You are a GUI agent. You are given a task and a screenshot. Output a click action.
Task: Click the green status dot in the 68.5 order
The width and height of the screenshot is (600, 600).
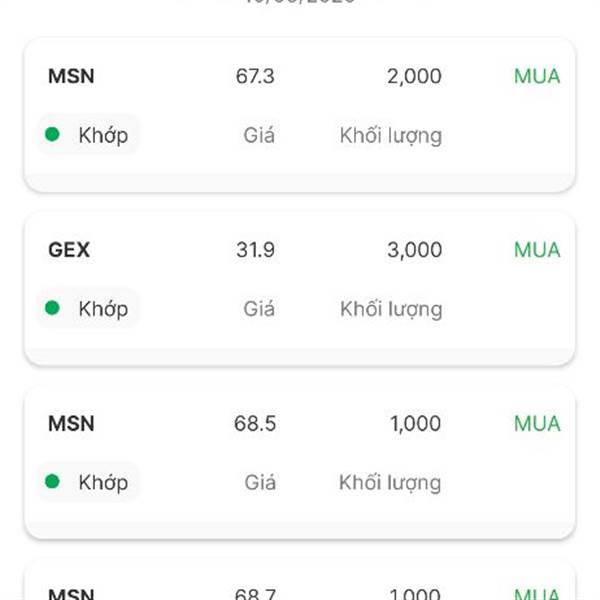(x=52, y=482)
